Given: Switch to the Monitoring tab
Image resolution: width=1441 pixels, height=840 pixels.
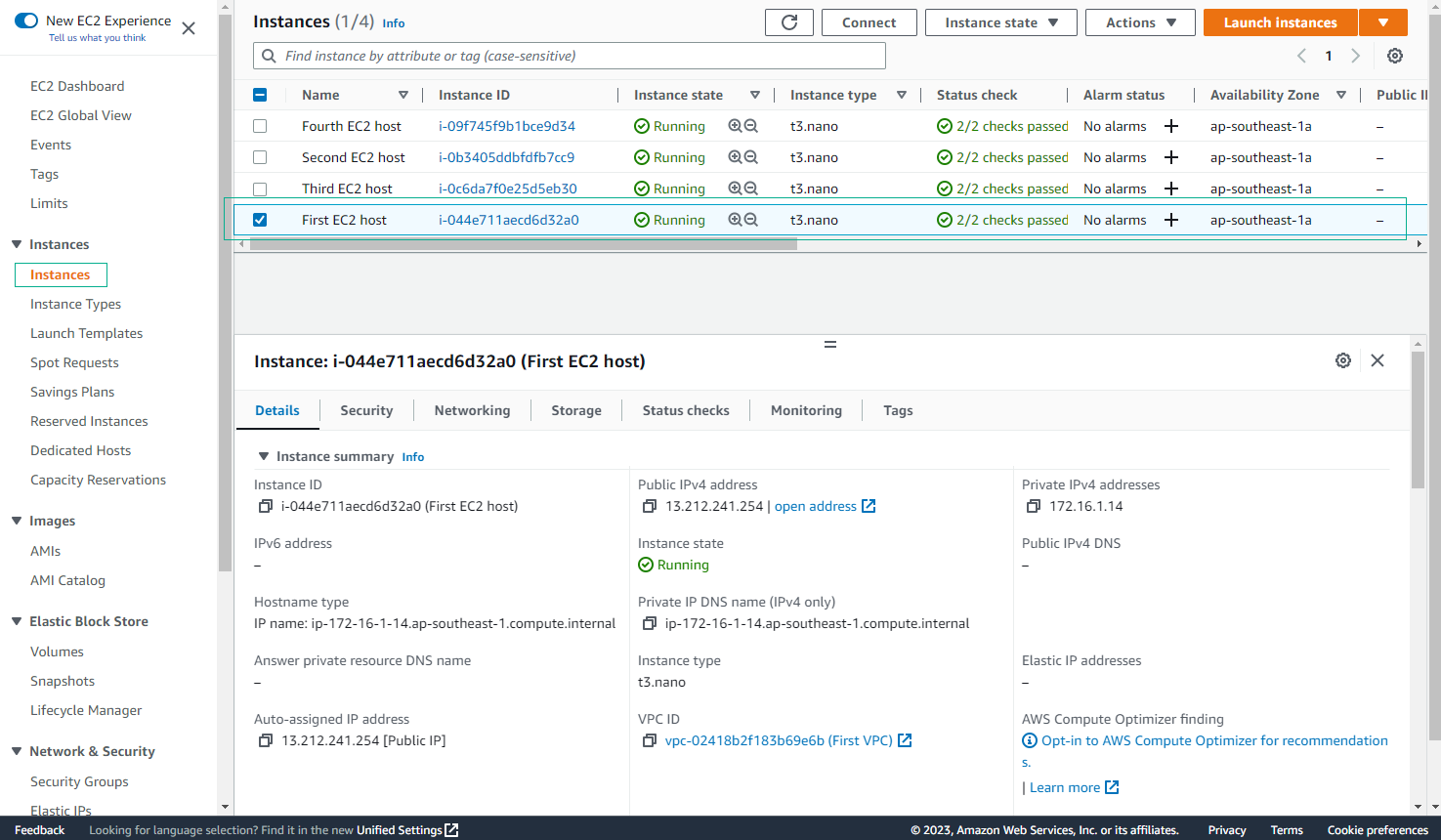Looking at the screenshot, I should click(x=806, y=410).
